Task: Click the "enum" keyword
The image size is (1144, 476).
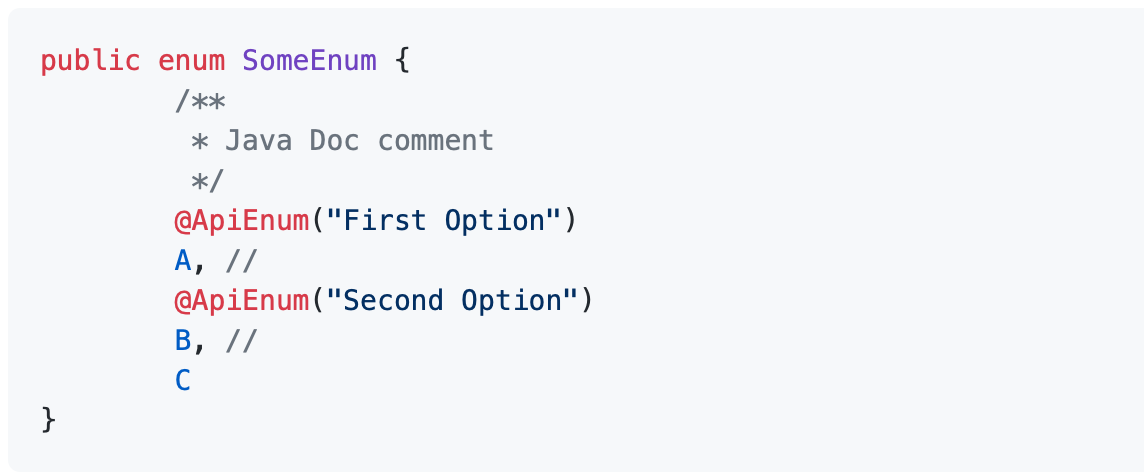Action: [191, 61]
